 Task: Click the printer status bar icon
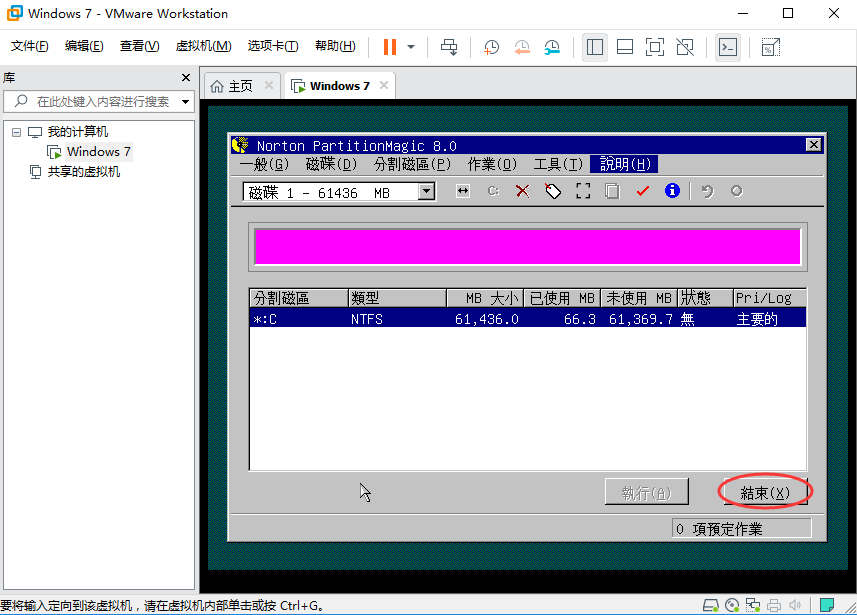[774, 605]
